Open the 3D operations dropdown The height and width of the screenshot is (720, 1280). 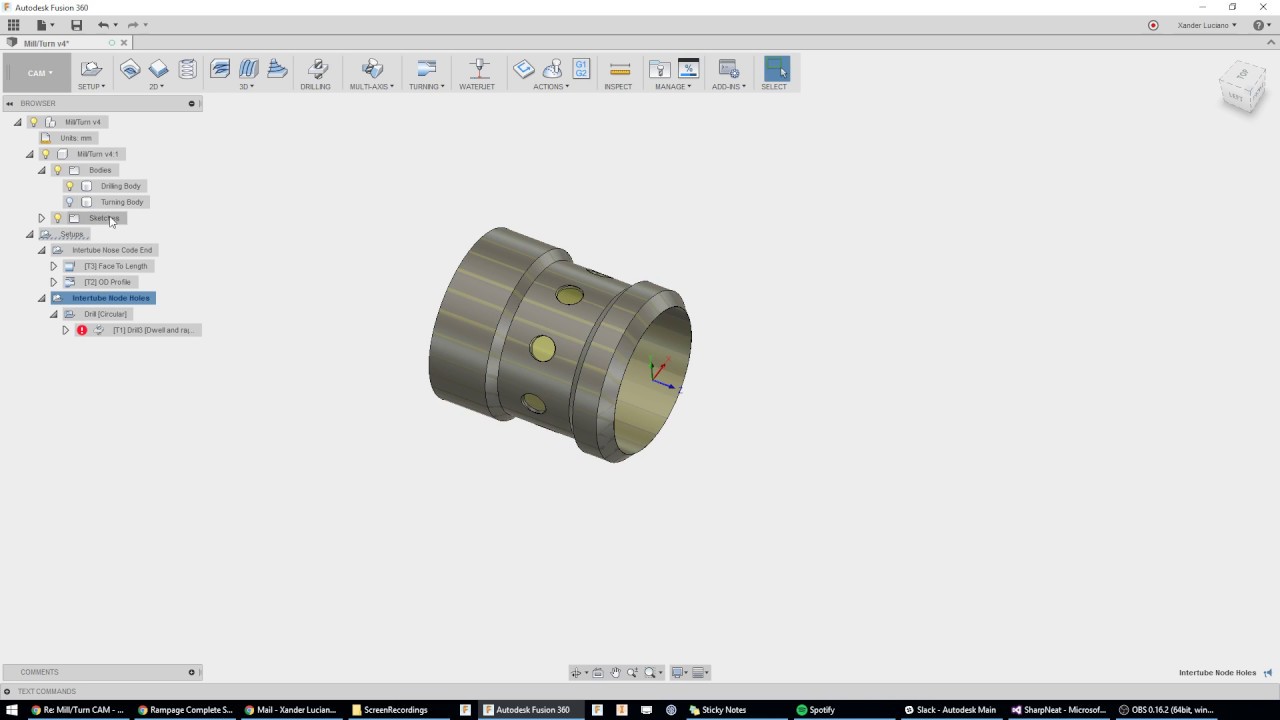(246, 87)
